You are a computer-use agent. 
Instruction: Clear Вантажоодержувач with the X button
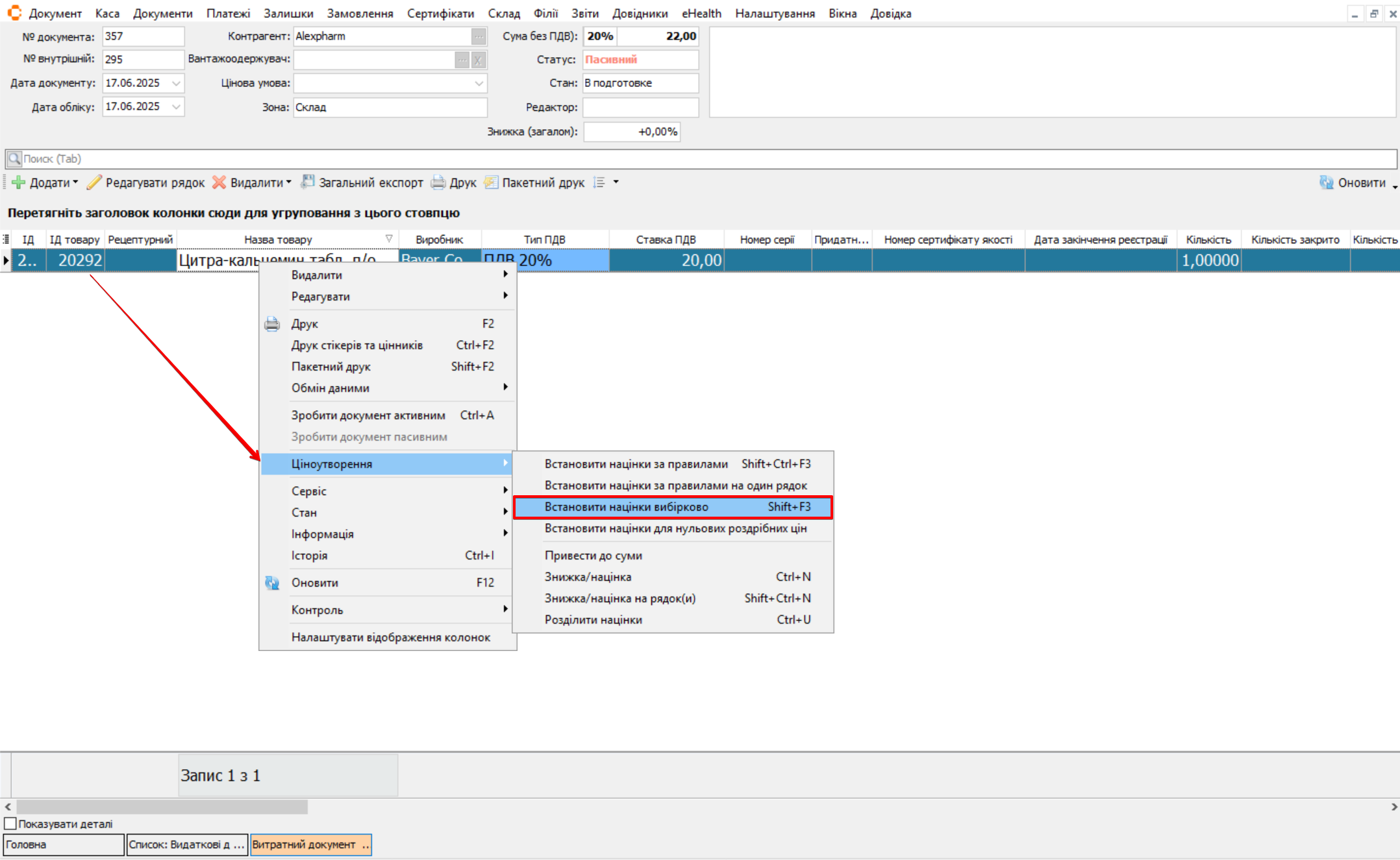(479, 60)
